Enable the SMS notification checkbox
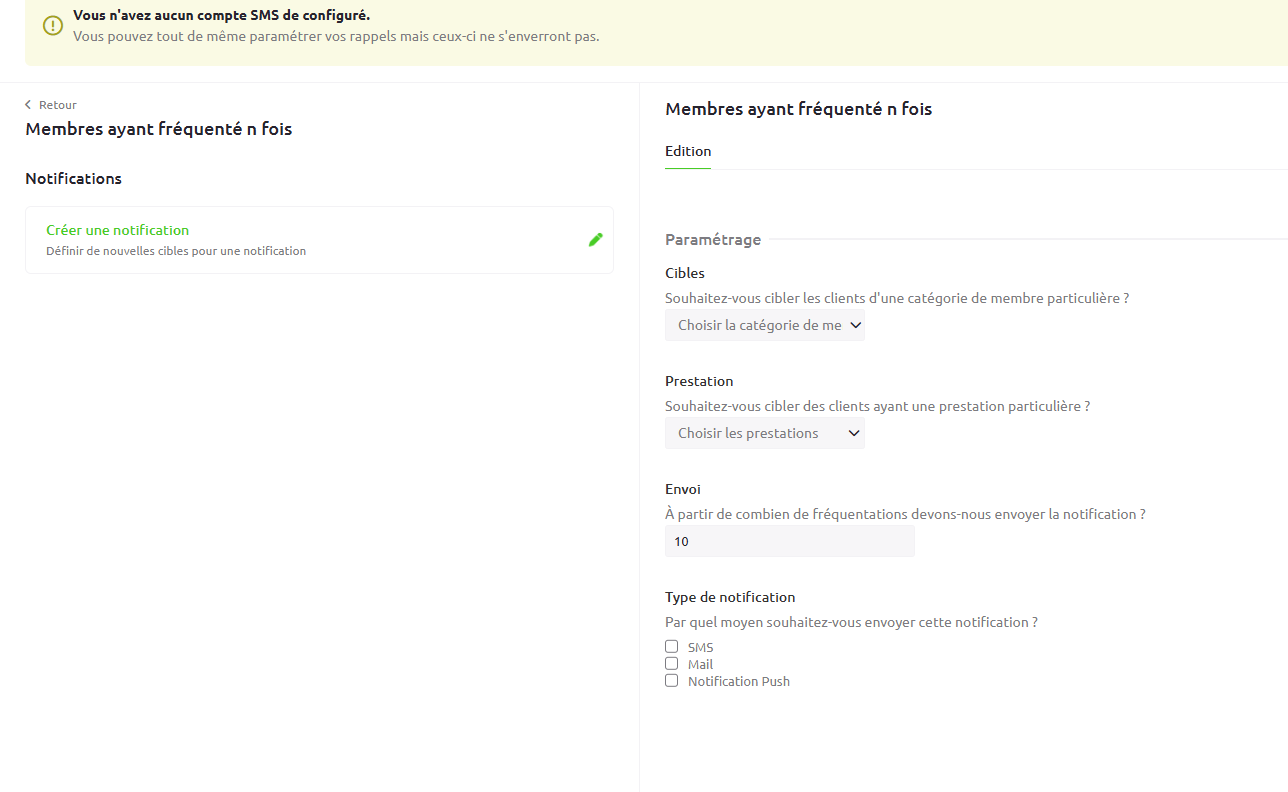The width and height of the screenshot is (1288, 792). (672, 647)
